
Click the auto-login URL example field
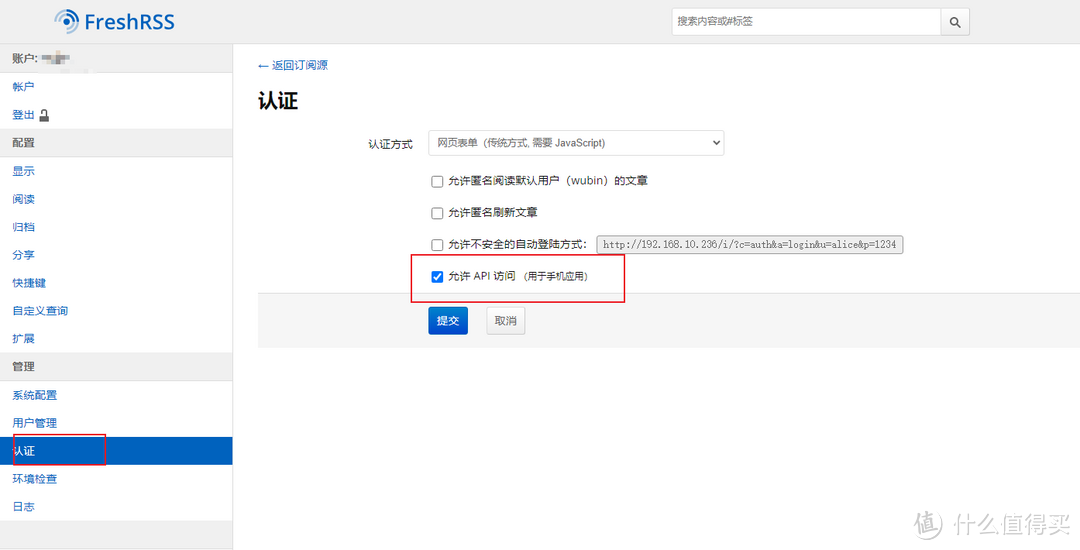[x=749, y=245]
